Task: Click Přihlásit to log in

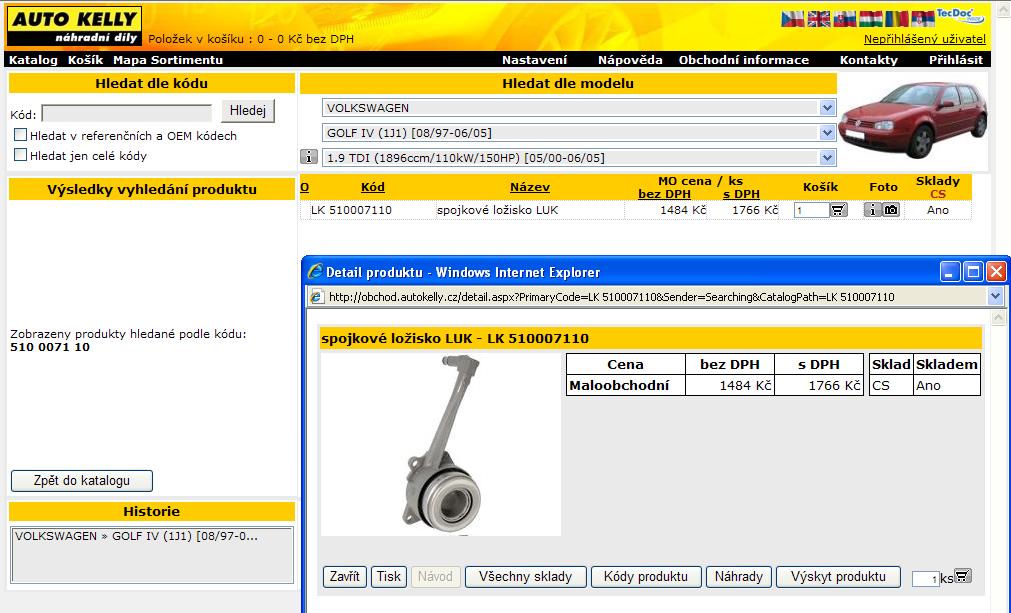Action: (x=956, y=60)
